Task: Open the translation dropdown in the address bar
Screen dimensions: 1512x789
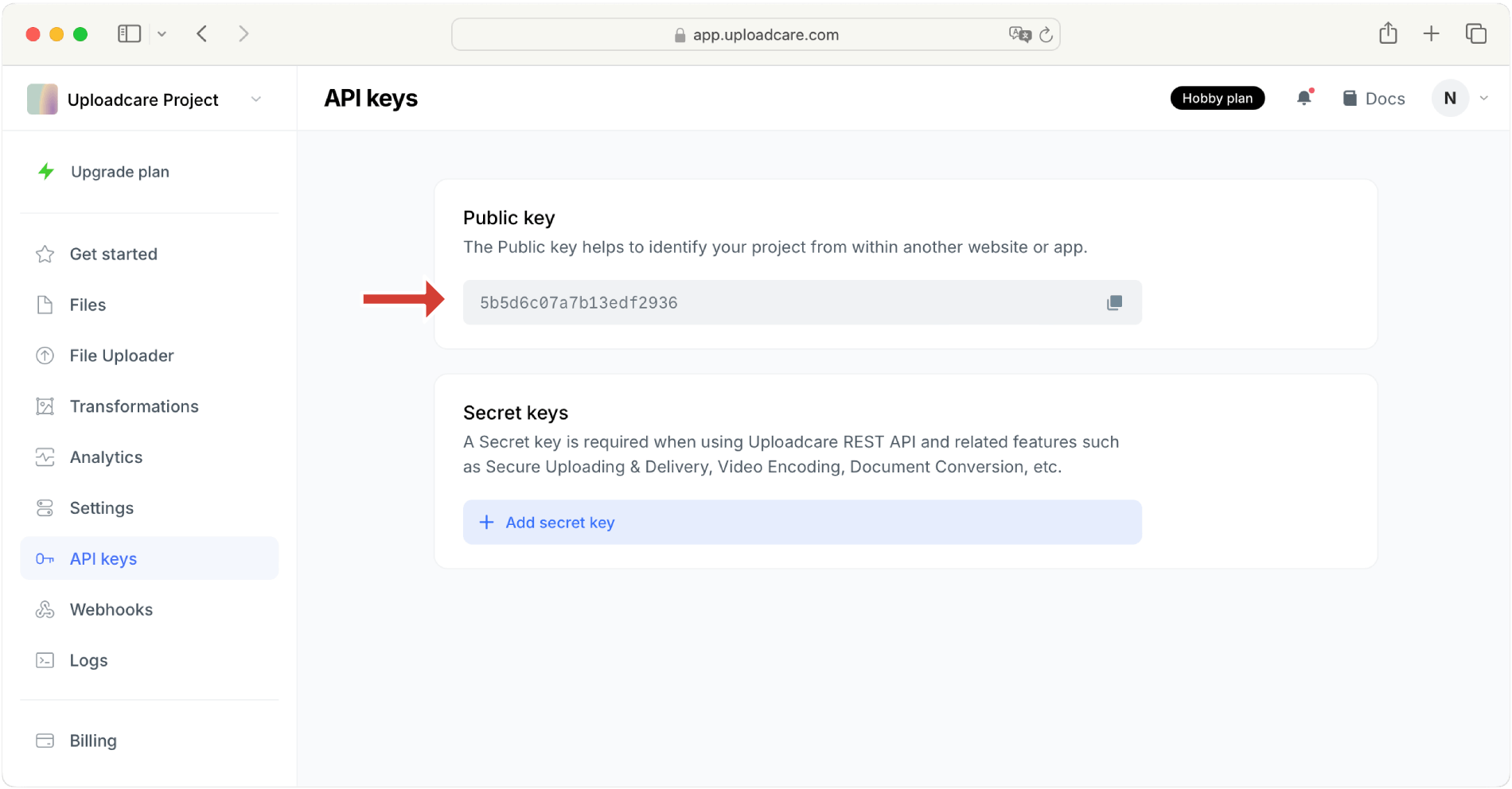Action: click(1020, 34)
